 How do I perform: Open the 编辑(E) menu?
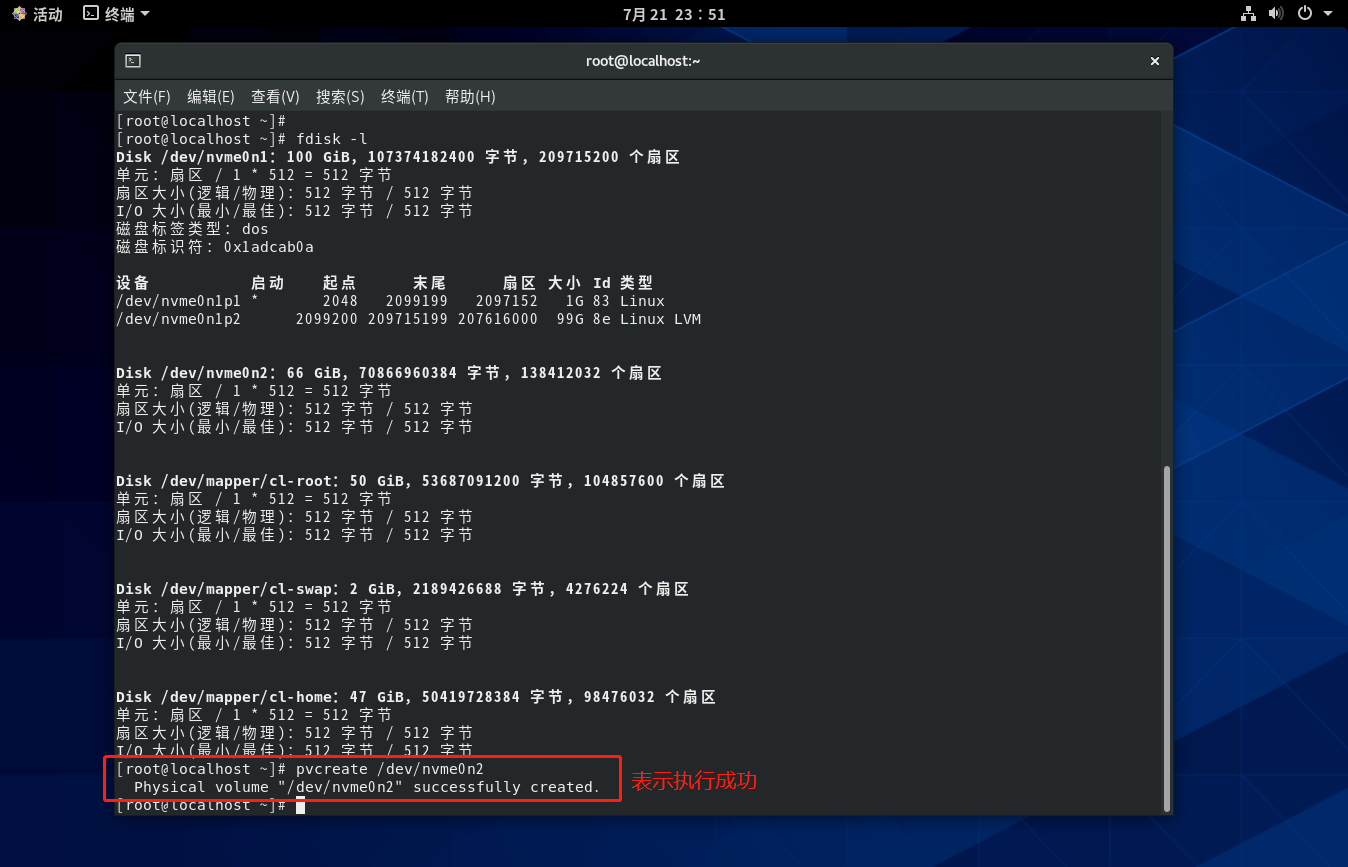(x=210, y=97)
